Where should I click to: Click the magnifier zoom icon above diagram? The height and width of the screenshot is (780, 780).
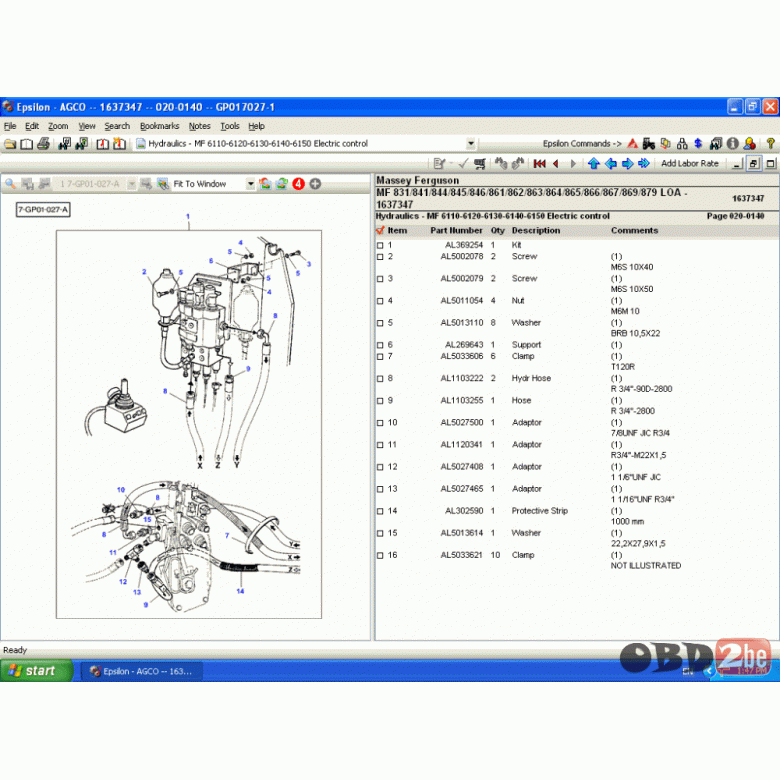click(x=10, y=184)
